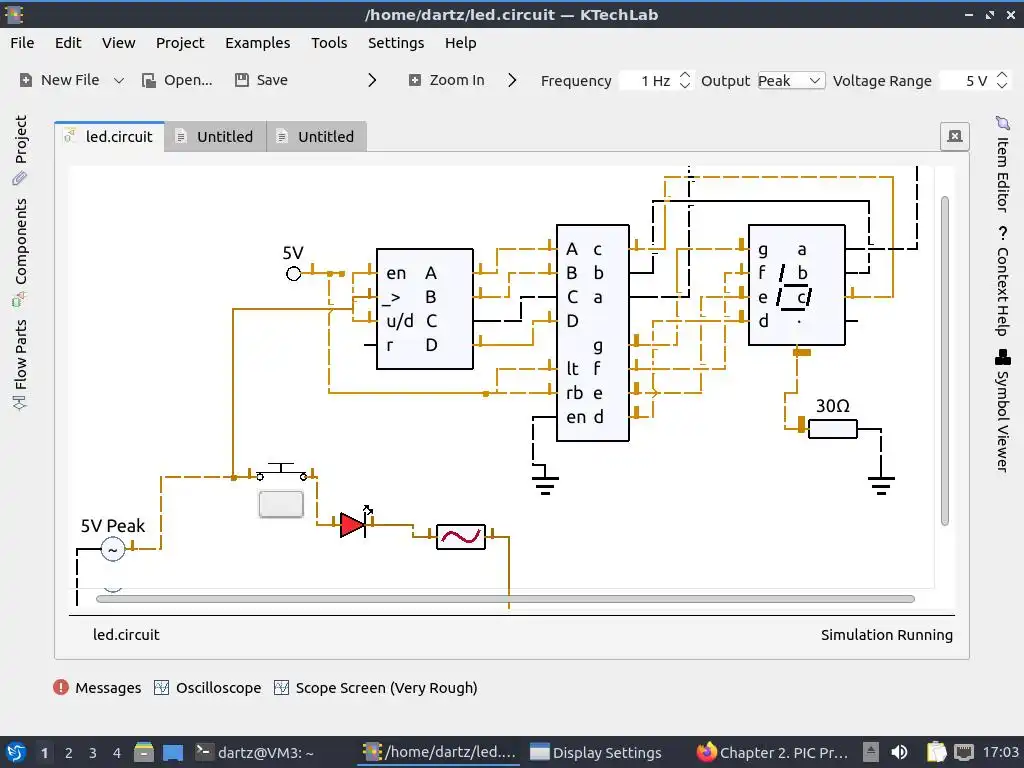Viewport: 1024px width, 768px height.
Task: Select the signal lamp component
Action: [x=461, y=537]
